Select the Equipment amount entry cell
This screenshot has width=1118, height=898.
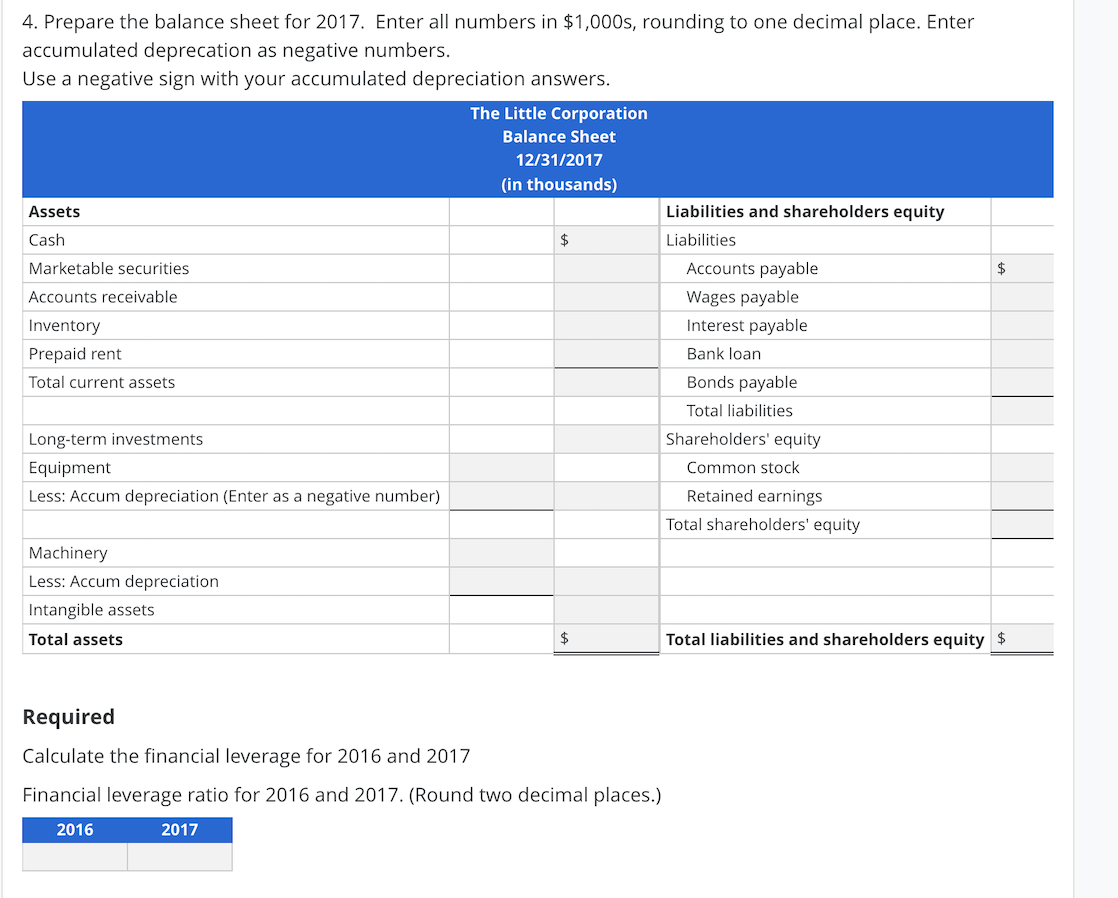[501, 467]
